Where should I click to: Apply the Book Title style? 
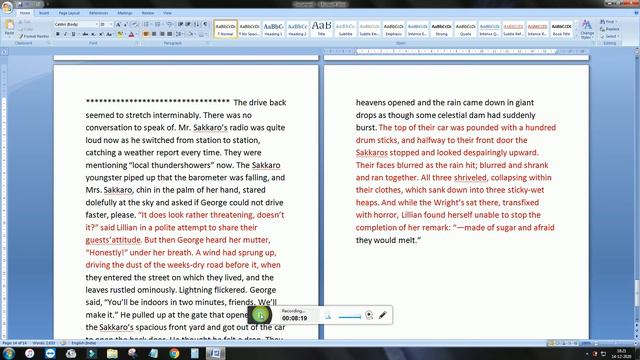pyautogui.click(x=561, y=29)
